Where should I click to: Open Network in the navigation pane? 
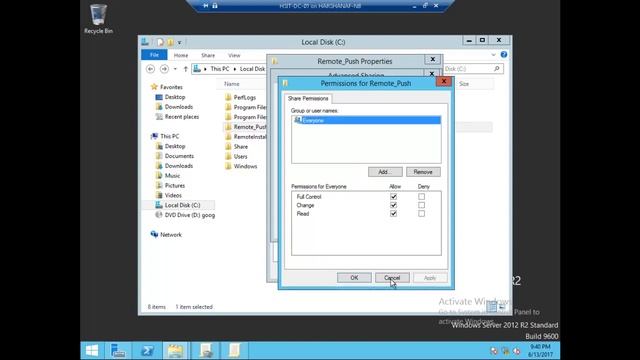(171, 235)
